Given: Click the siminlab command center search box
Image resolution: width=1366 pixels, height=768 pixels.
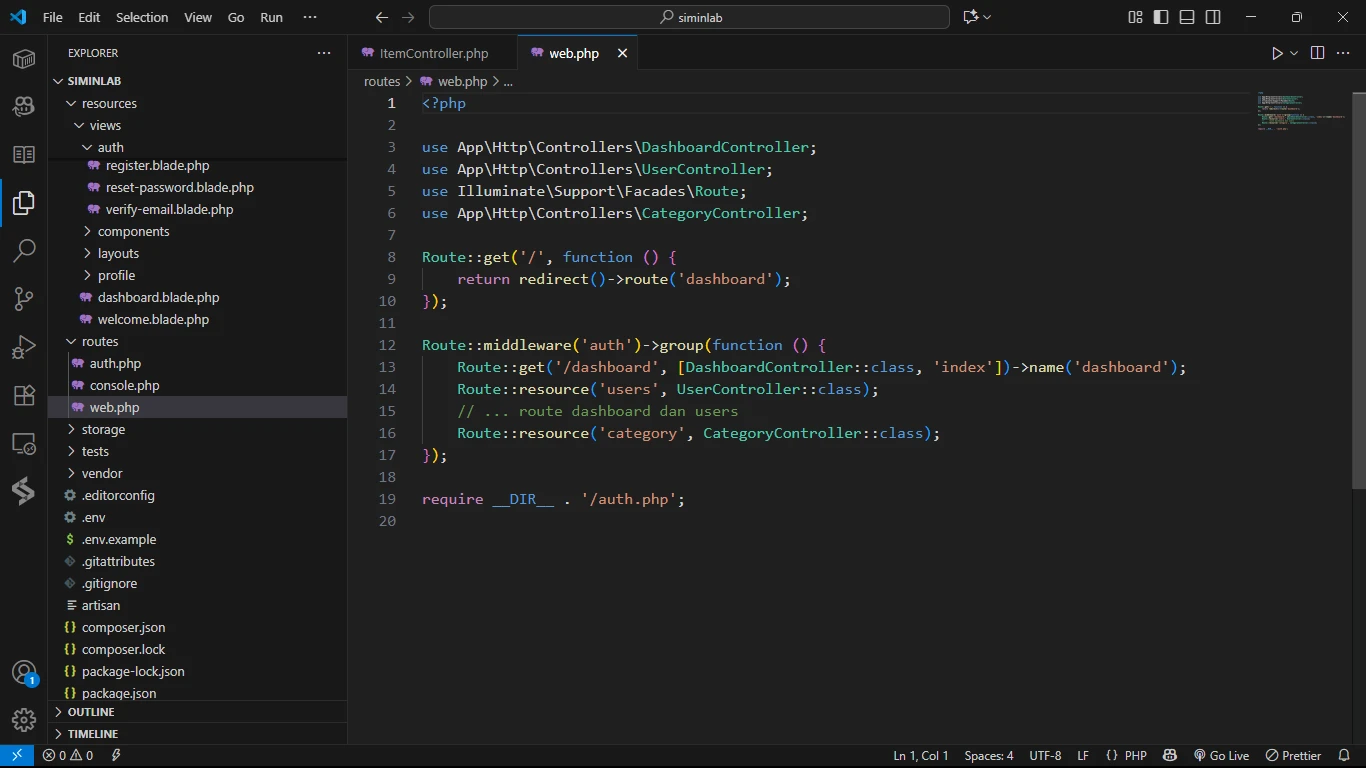Looking at the screenshot, I should click(689, 17).
